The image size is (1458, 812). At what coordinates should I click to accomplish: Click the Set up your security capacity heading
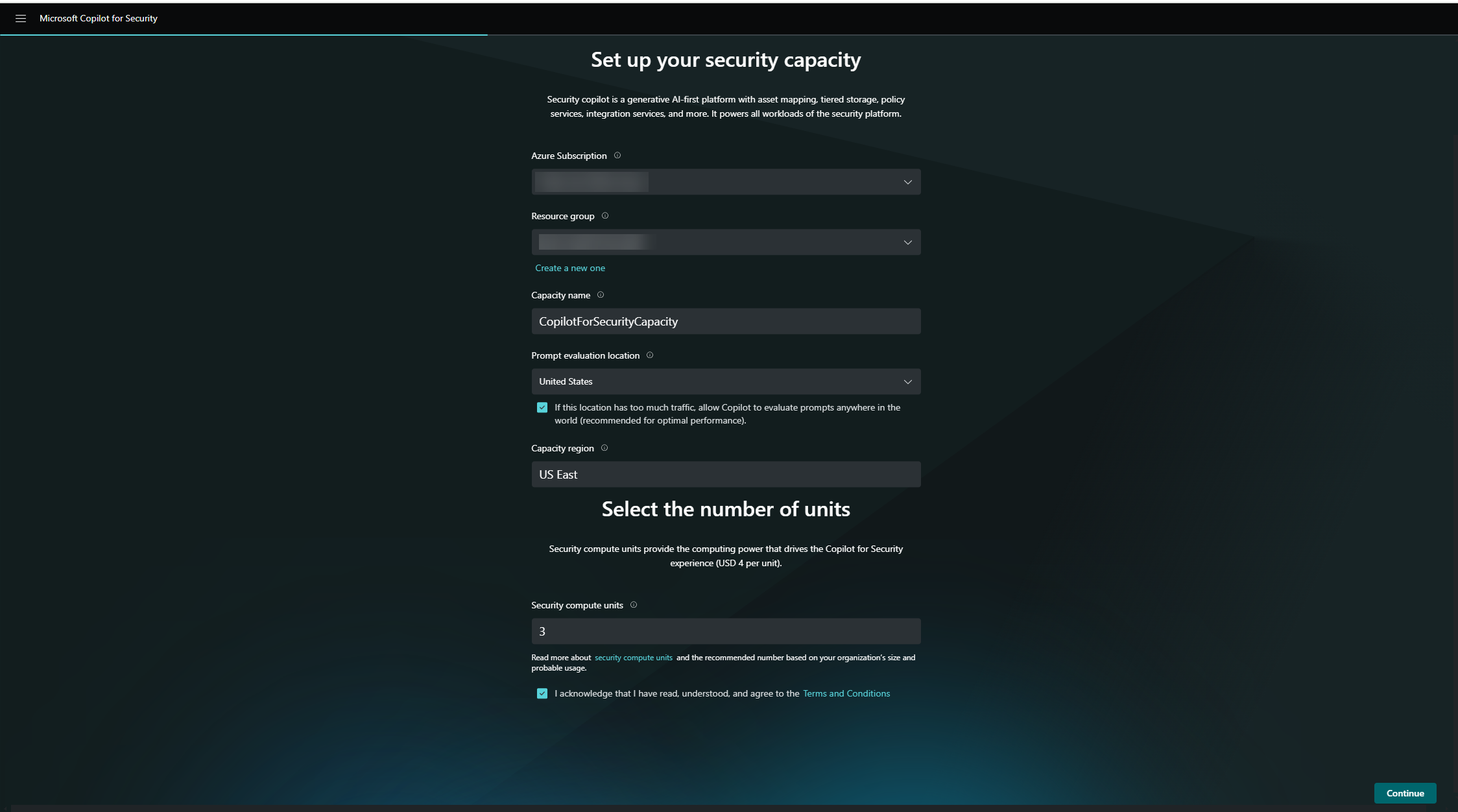click(x=726, y=60)
